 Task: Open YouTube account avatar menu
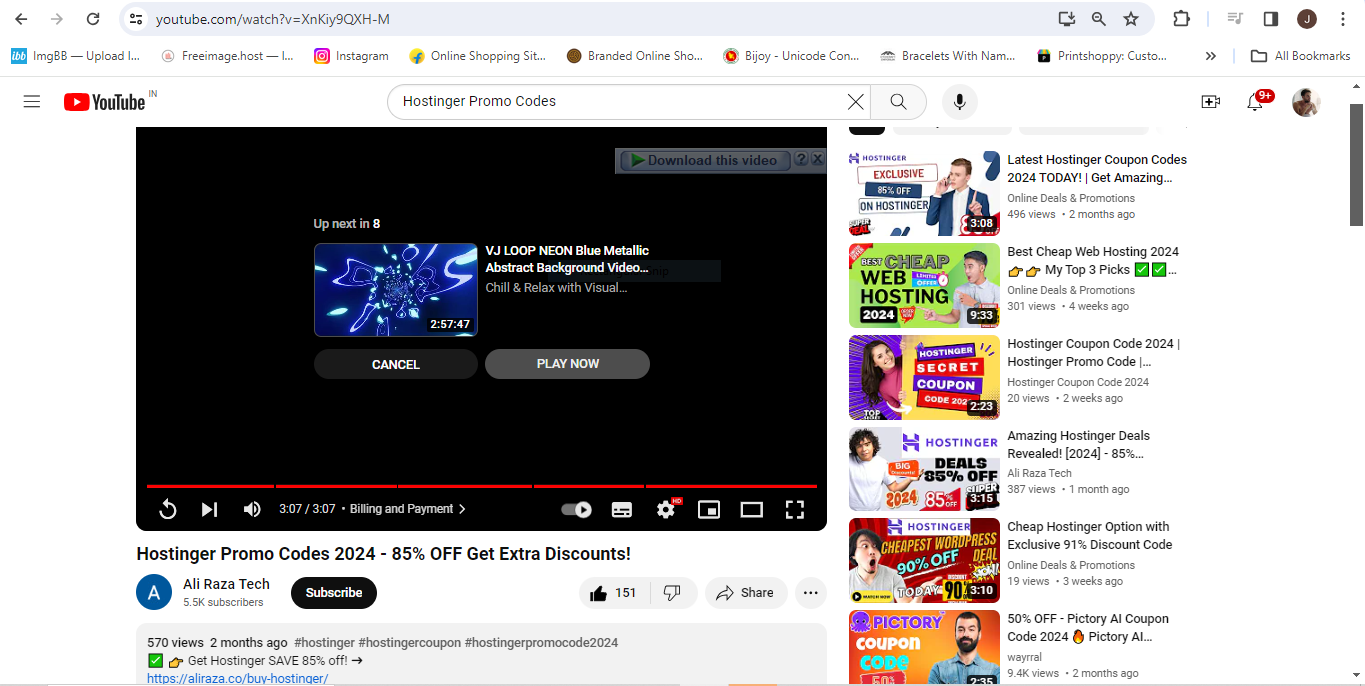[1306, 102]
